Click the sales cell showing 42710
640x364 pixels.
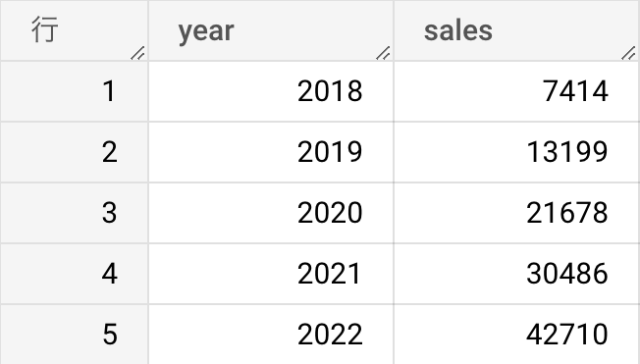tap(517, 334)
